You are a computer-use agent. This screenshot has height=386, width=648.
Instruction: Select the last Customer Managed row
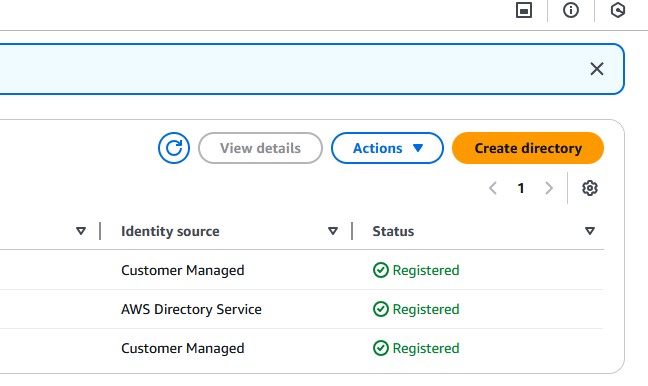pos(302,348)
